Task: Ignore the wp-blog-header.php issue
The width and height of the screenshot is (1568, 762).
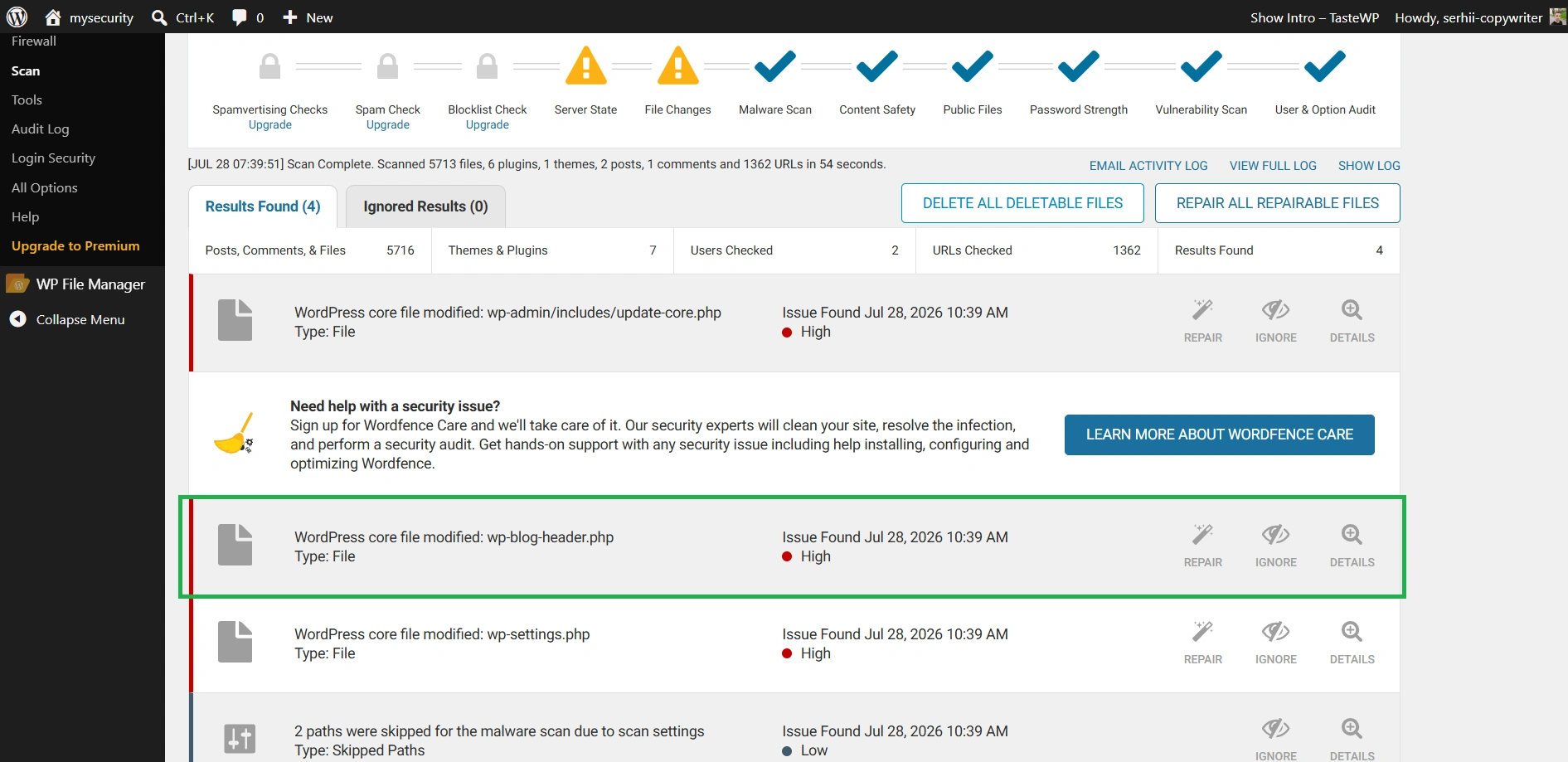Action: (1276, 546)
